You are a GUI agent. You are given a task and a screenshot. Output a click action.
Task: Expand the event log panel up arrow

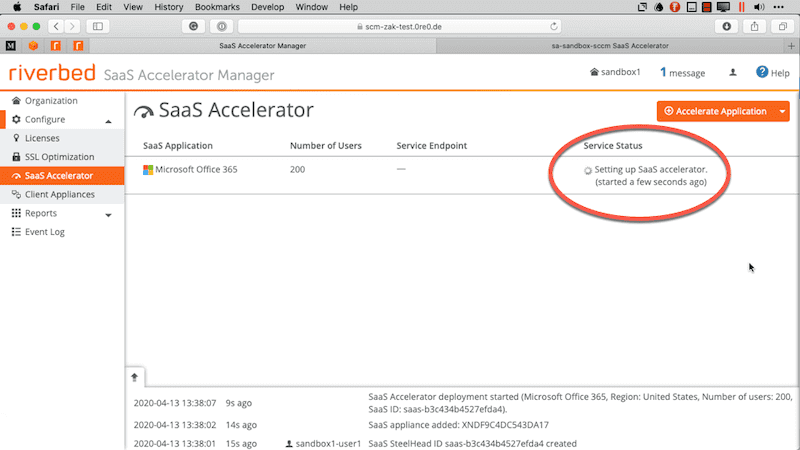135,377
